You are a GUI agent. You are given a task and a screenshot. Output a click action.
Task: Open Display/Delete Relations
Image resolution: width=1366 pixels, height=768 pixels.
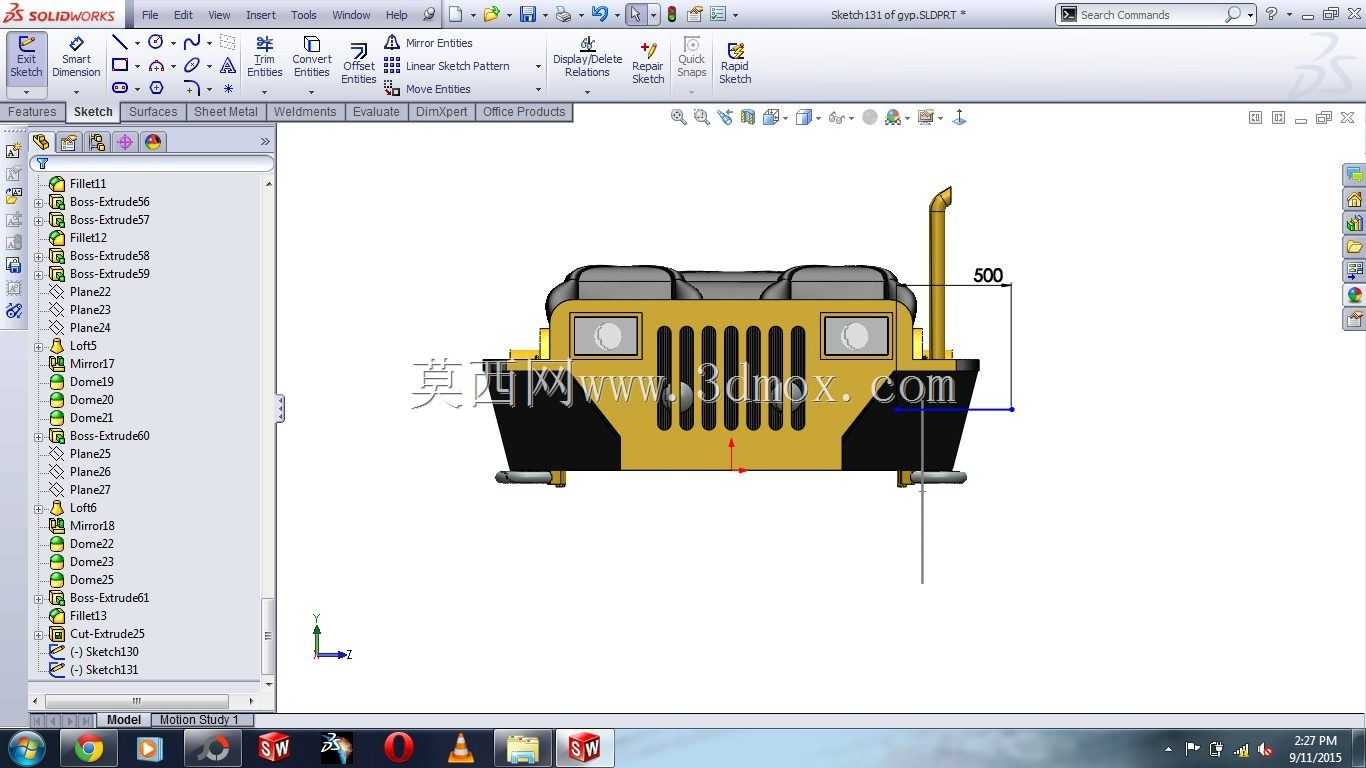tap(587, 58)
